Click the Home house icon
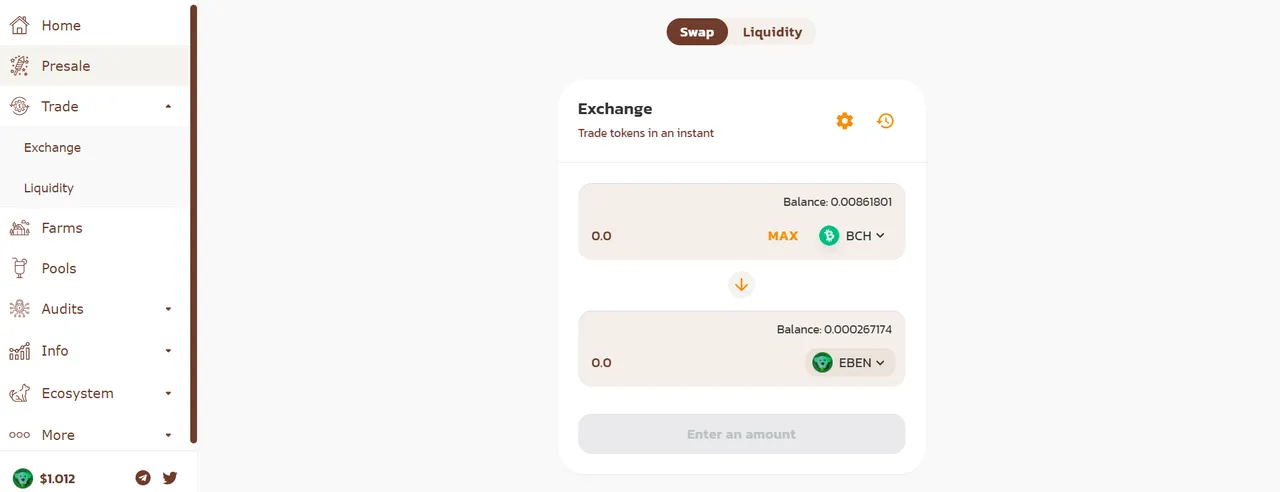This screenshot has width=1280, height=492. pos(19,25)
